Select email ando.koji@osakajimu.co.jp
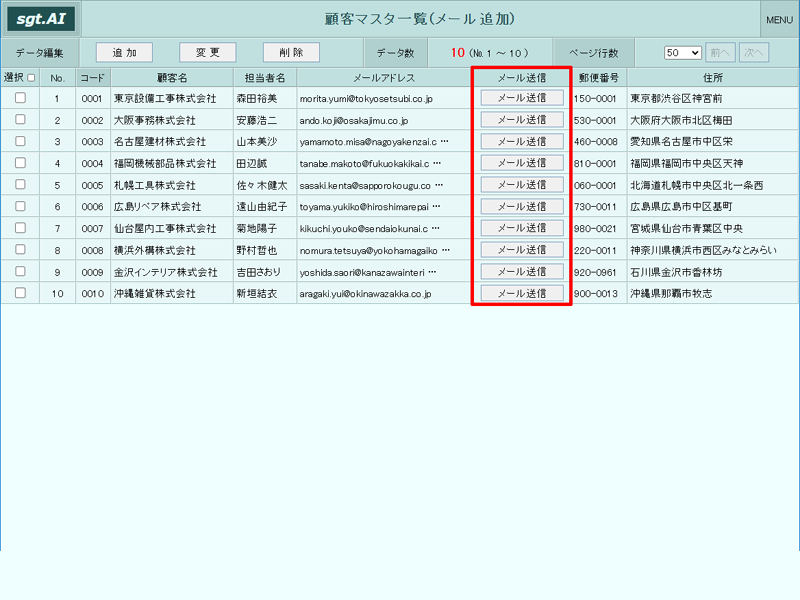 pos(354,120)
